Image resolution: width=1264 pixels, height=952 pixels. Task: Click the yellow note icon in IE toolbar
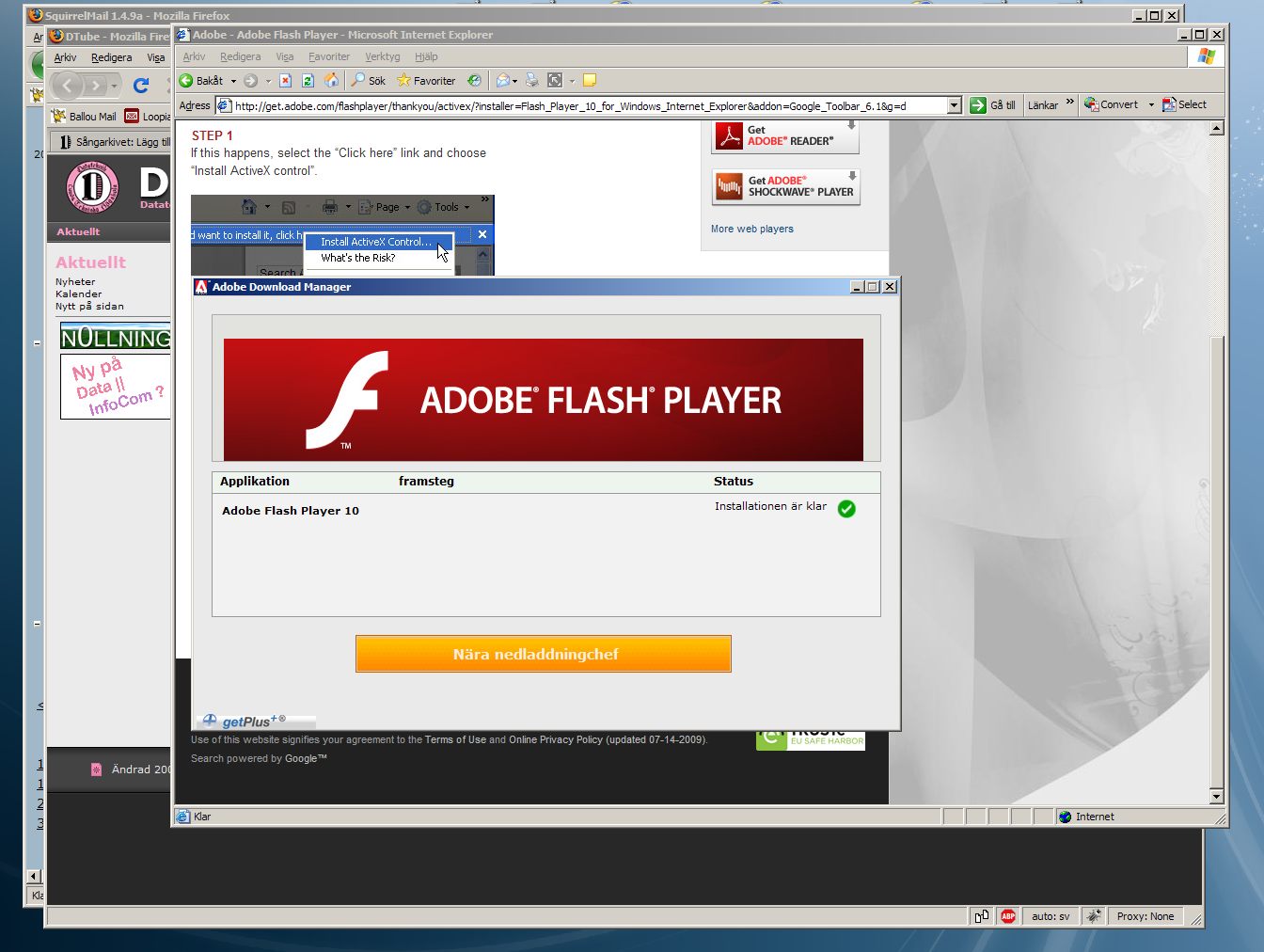click(x=590, y=81)
